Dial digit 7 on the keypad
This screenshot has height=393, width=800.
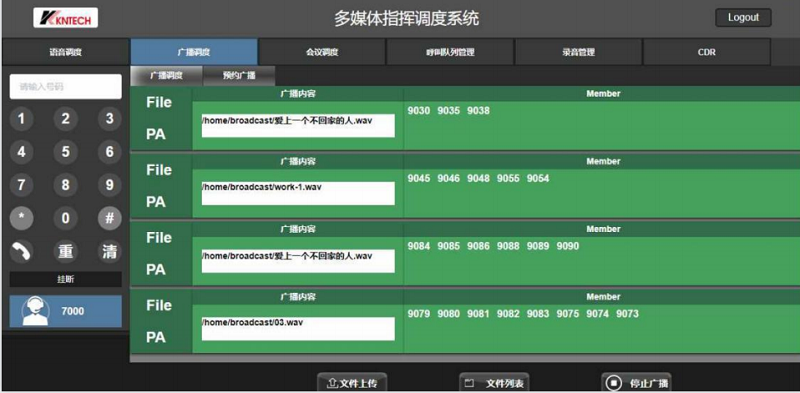tap(21, 185)
